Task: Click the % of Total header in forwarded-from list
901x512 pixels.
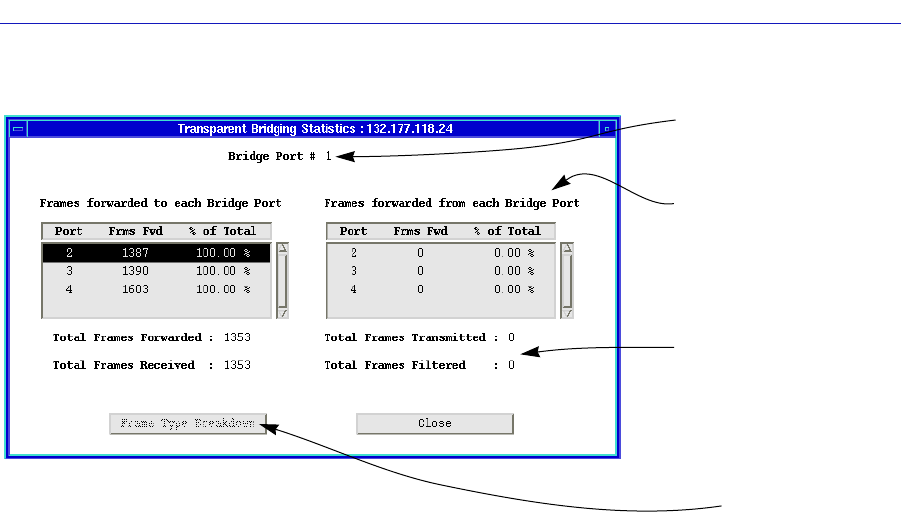Action: pos(506,231)
